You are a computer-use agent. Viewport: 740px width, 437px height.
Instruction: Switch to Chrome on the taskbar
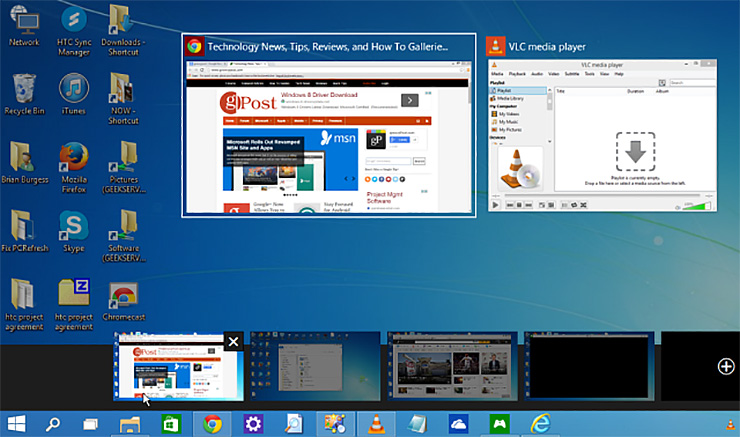[212, 424]
